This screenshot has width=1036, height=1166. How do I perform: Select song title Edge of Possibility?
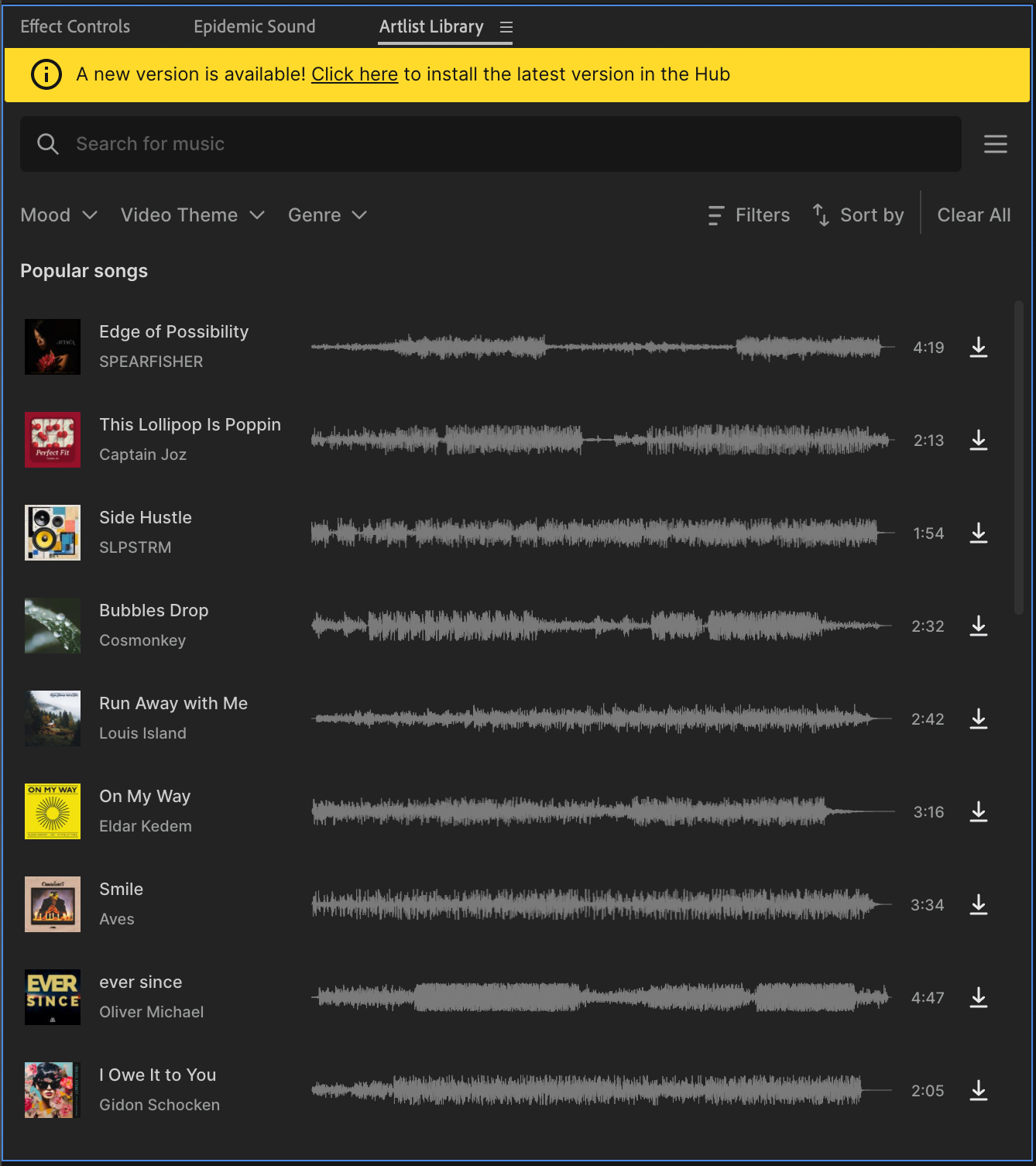(x=174, y=331)
